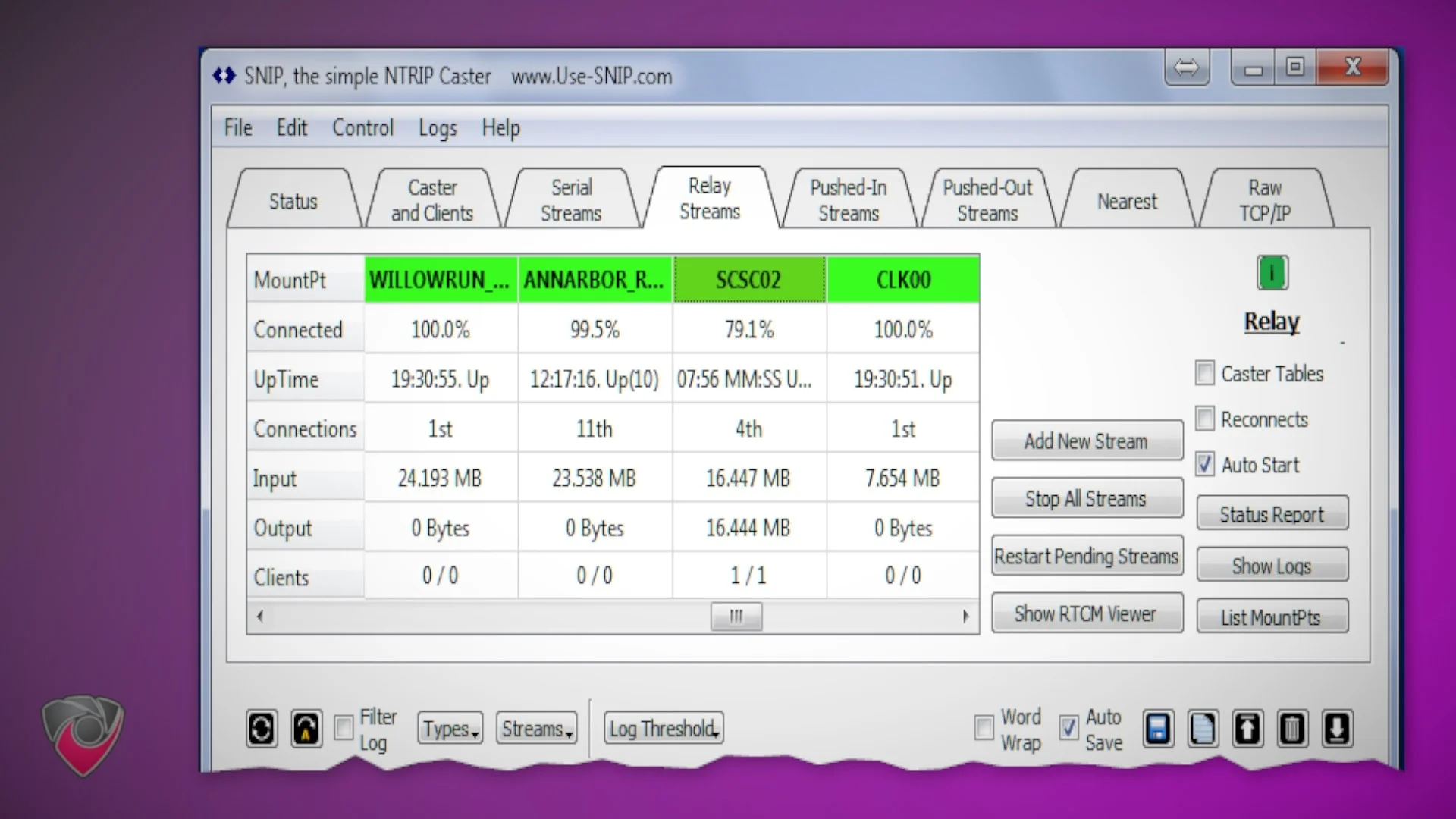Click the refresh log icon in the bottom toolbar

[262, 729]
